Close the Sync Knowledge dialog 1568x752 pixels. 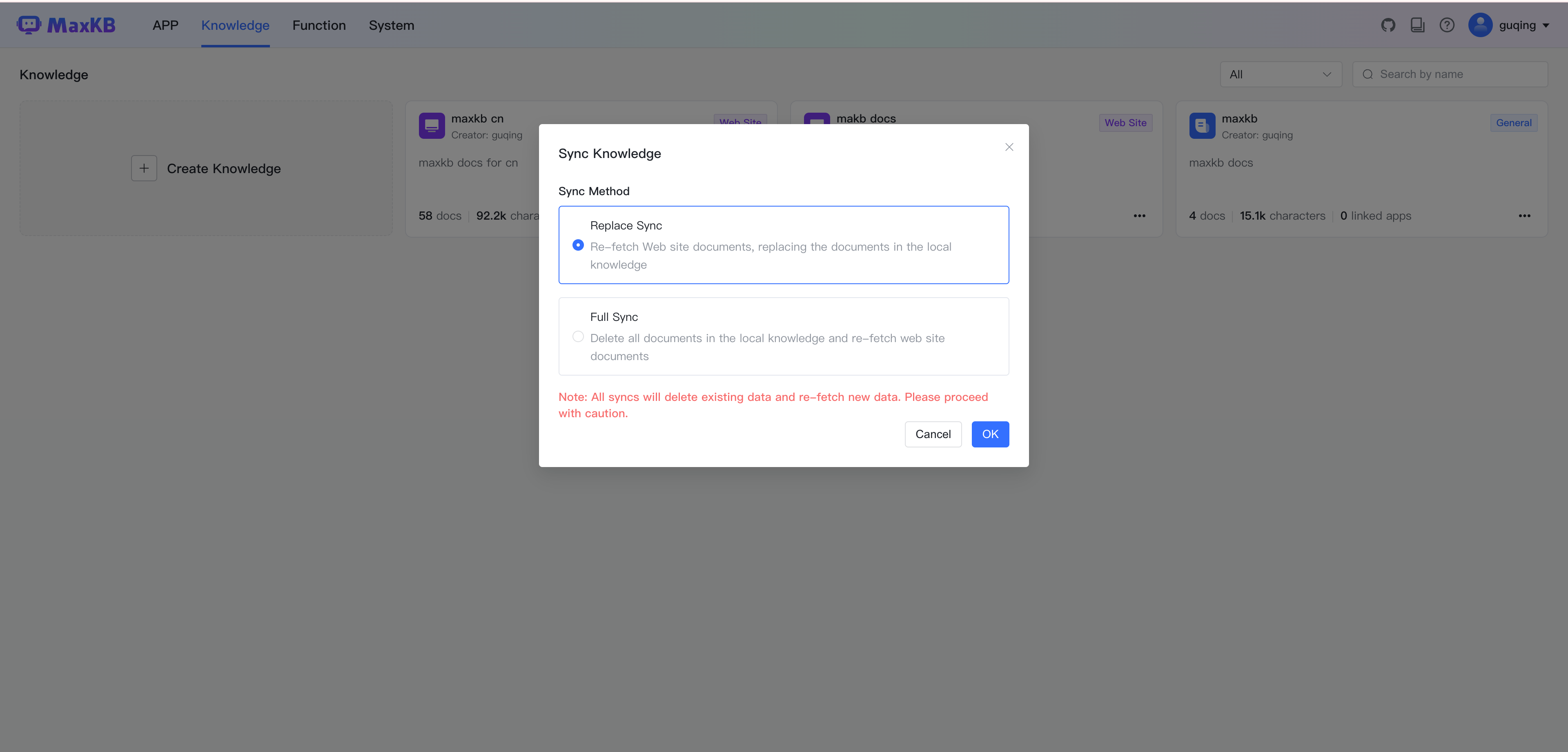[1009, 147]
